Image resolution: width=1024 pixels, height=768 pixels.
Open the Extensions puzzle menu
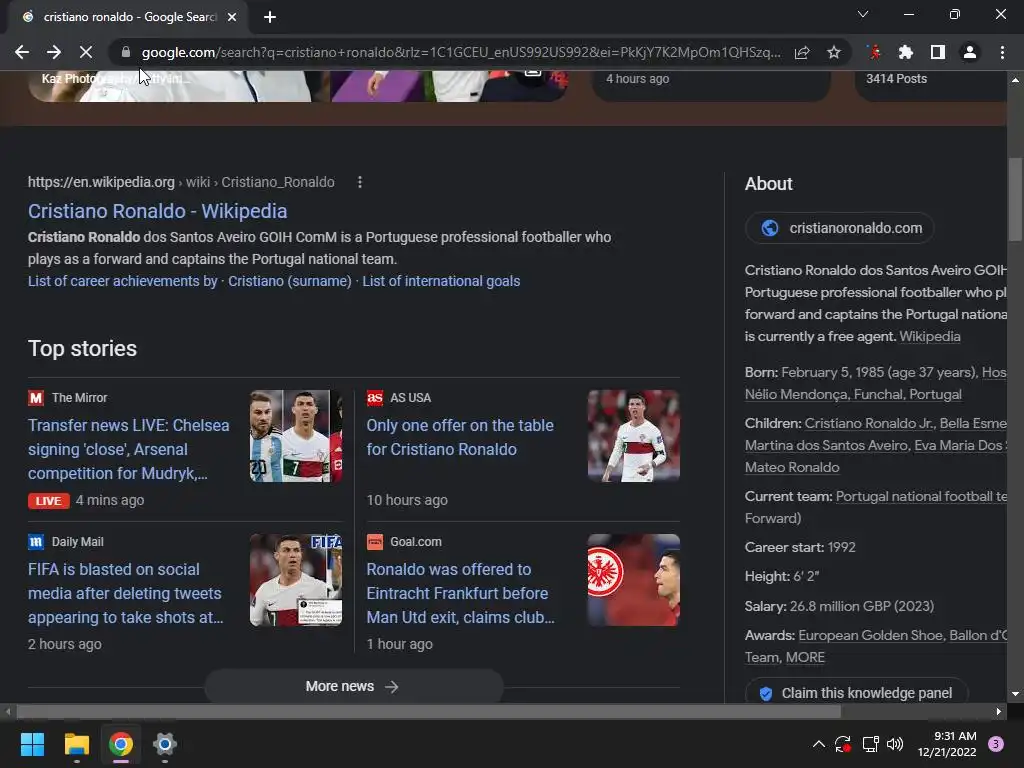(906, 52)
